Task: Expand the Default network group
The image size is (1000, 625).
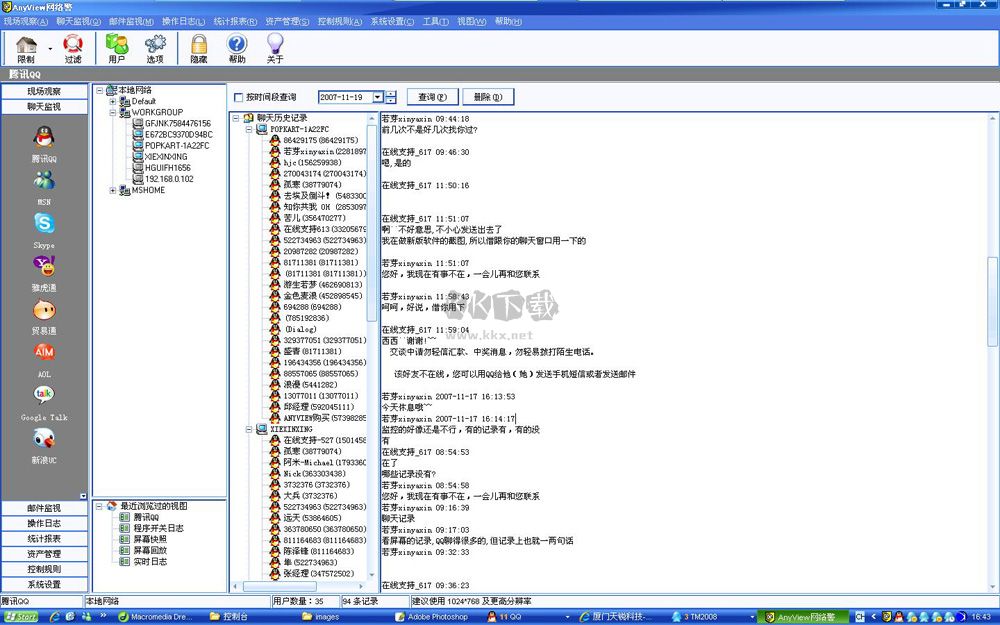Action: (x=113, y=102)
